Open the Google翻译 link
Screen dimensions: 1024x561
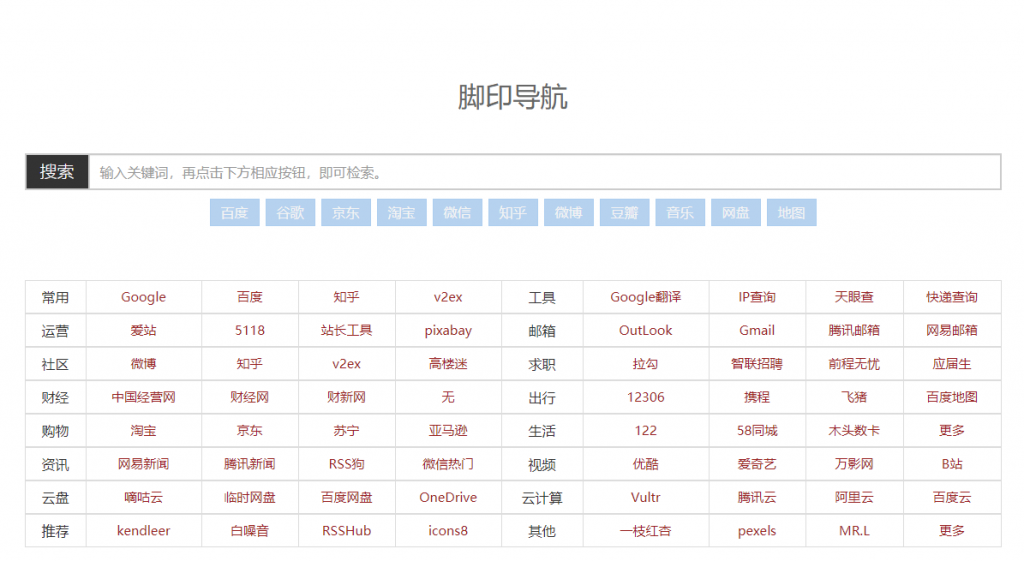[646, 297]
